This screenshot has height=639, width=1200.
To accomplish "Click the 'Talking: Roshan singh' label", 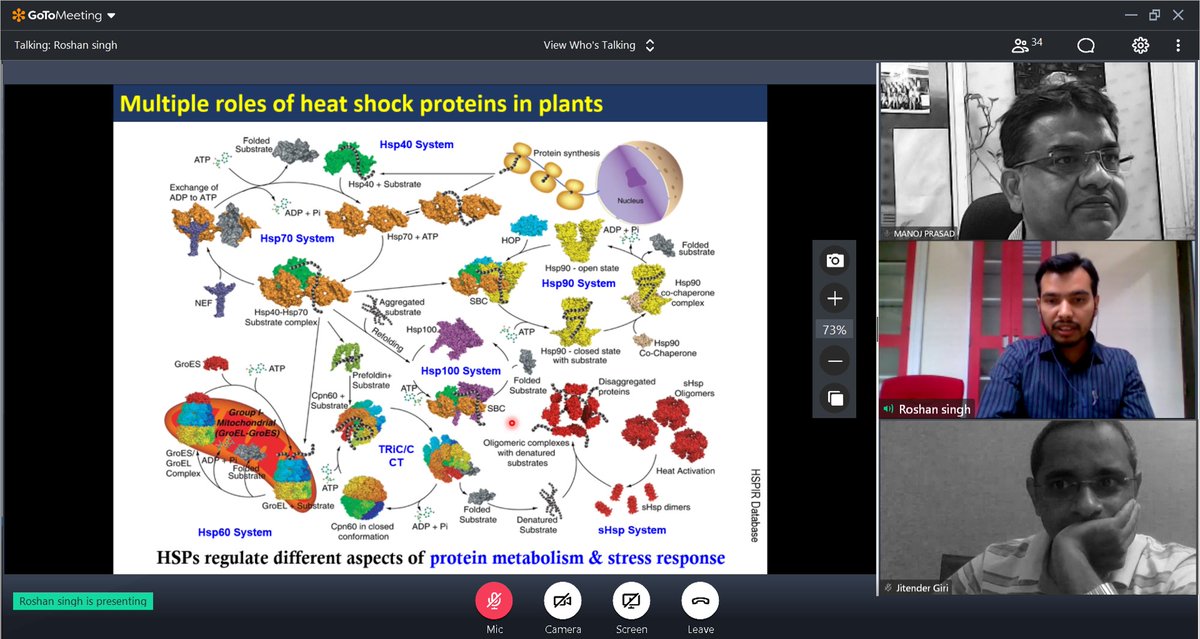I will point(67,45).
